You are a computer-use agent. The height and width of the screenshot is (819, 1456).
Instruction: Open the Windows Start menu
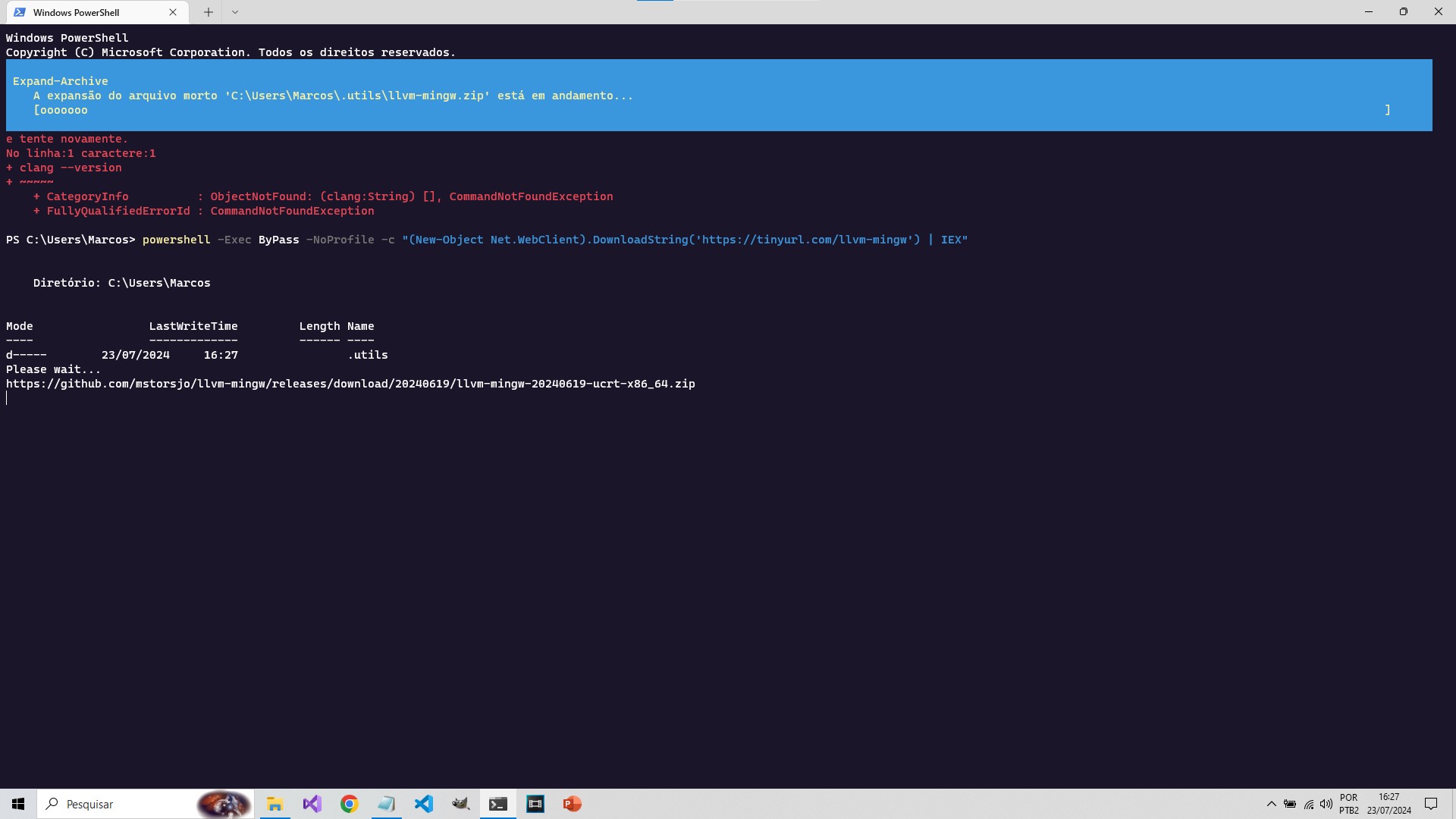[x=18, y=804]
